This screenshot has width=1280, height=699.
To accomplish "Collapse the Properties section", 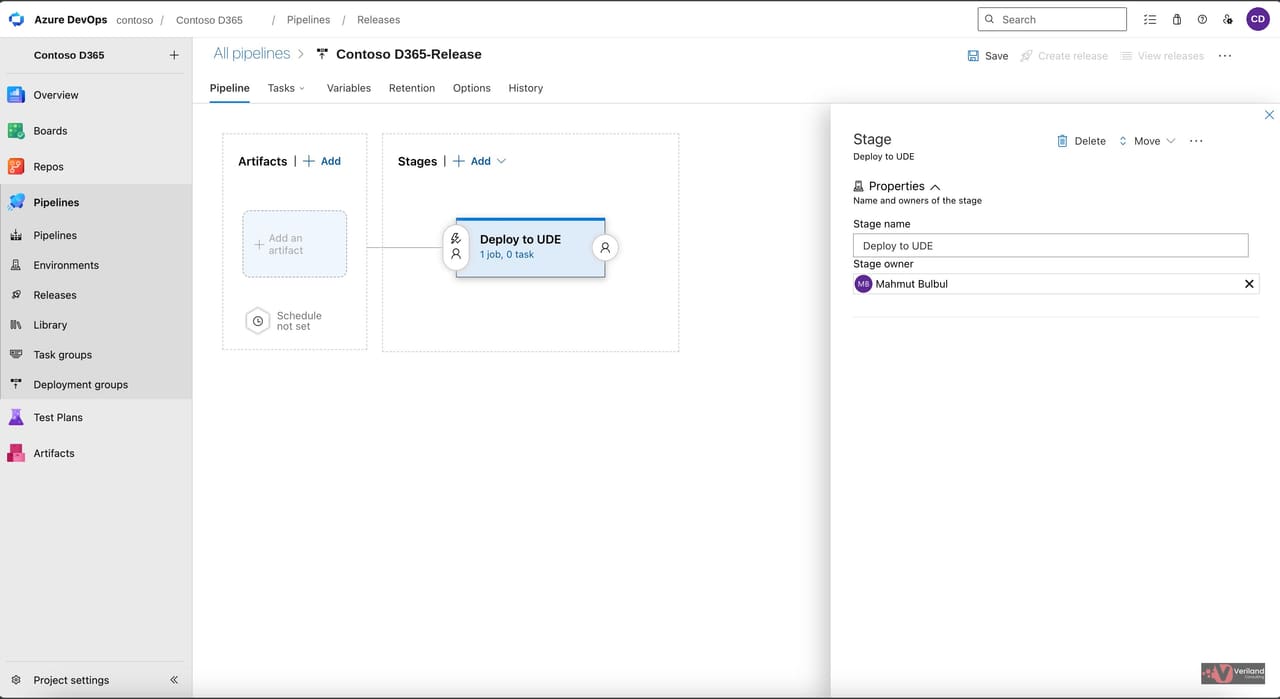I will click(x=935, y=187).
